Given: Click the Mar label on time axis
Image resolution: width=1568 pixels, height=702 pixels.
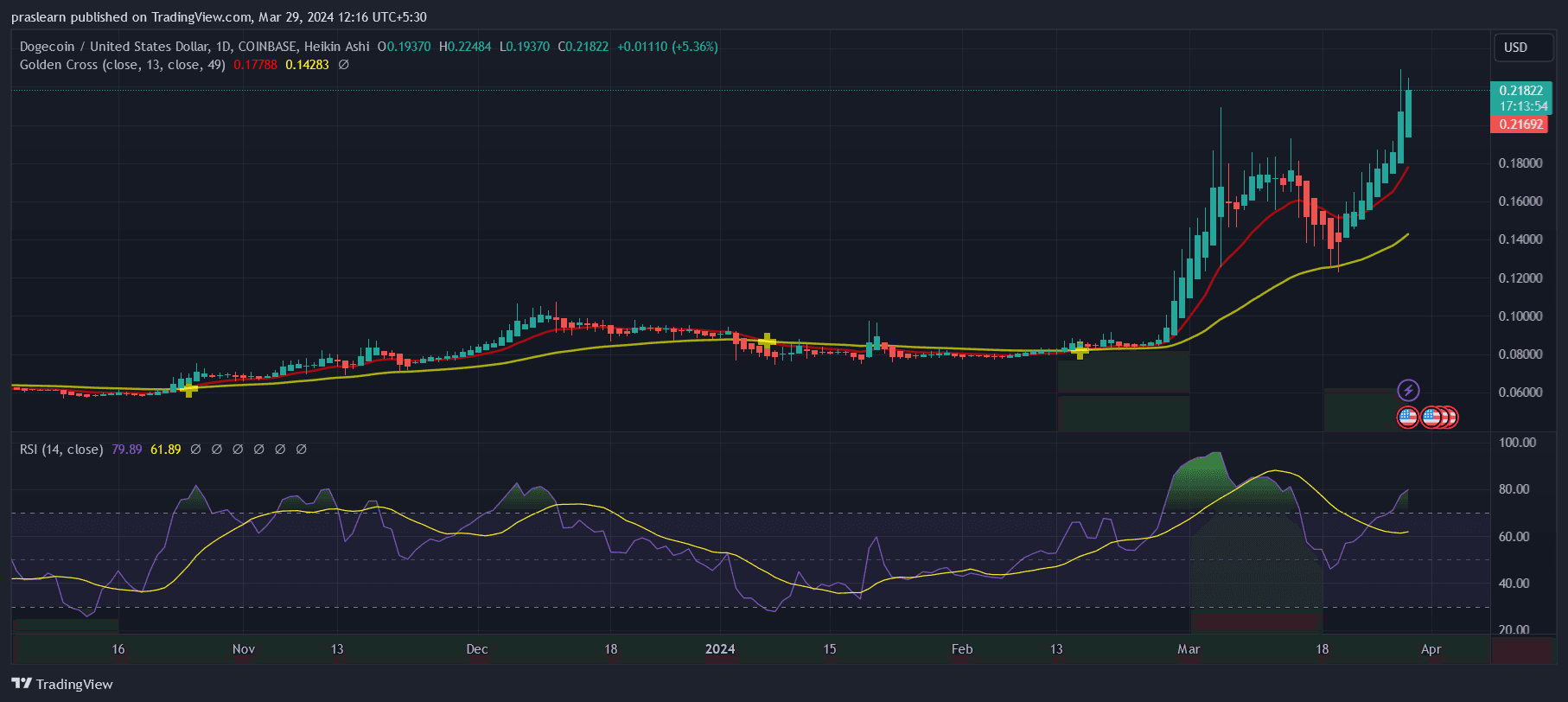Looking at the screenshot, I should pos(1189,649).
